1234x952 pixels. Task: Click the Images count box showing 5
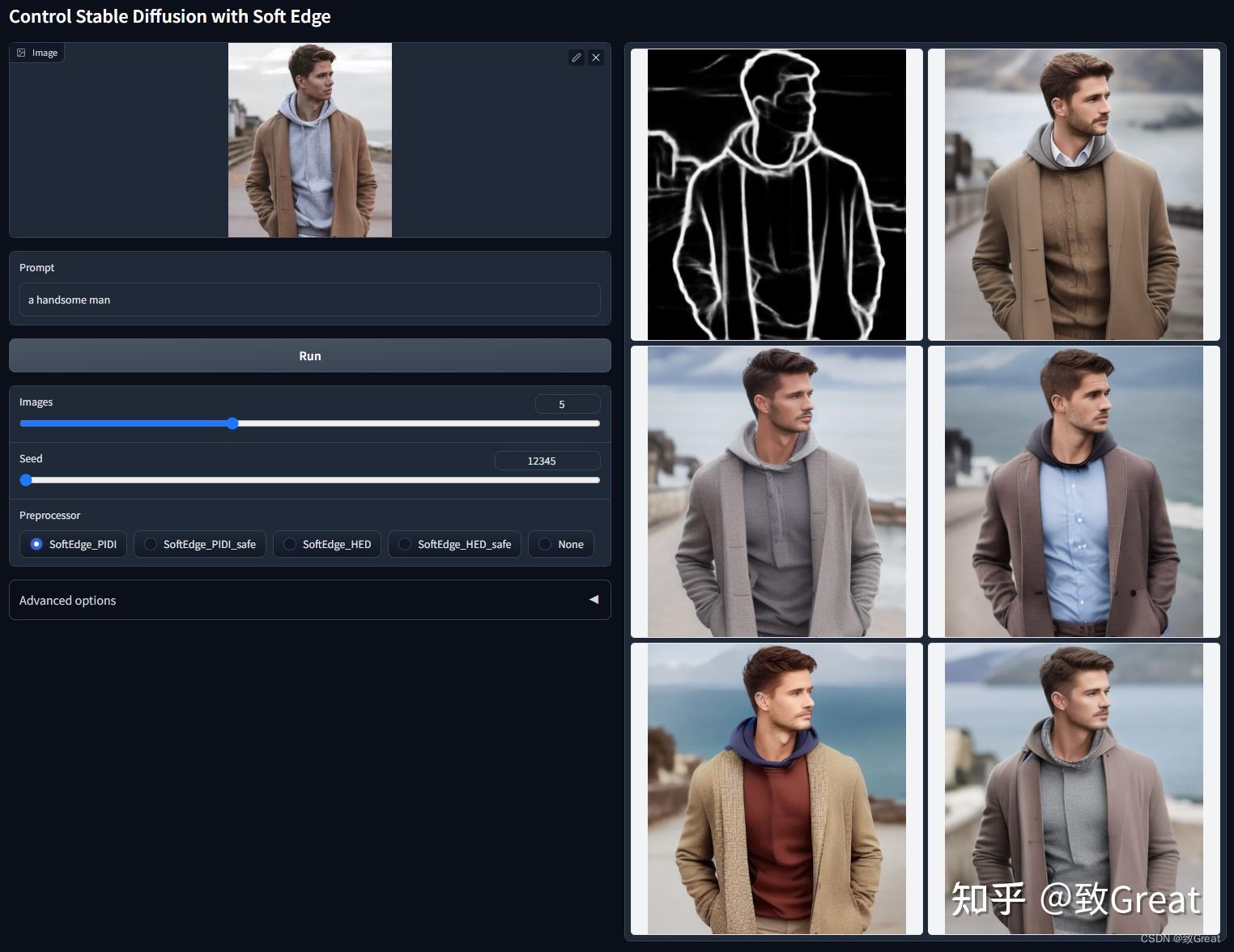tap(568, 403)
